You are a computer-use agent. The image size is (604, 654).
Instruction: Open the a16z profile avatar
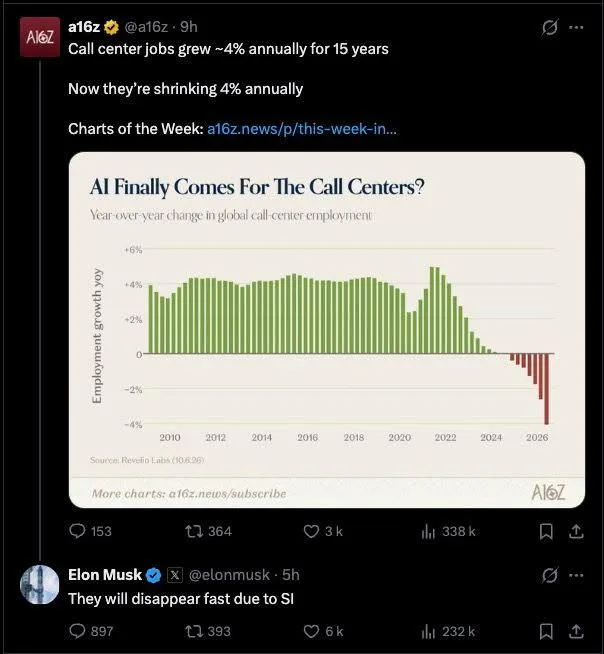pyautogui.click(x=40, y=37)
